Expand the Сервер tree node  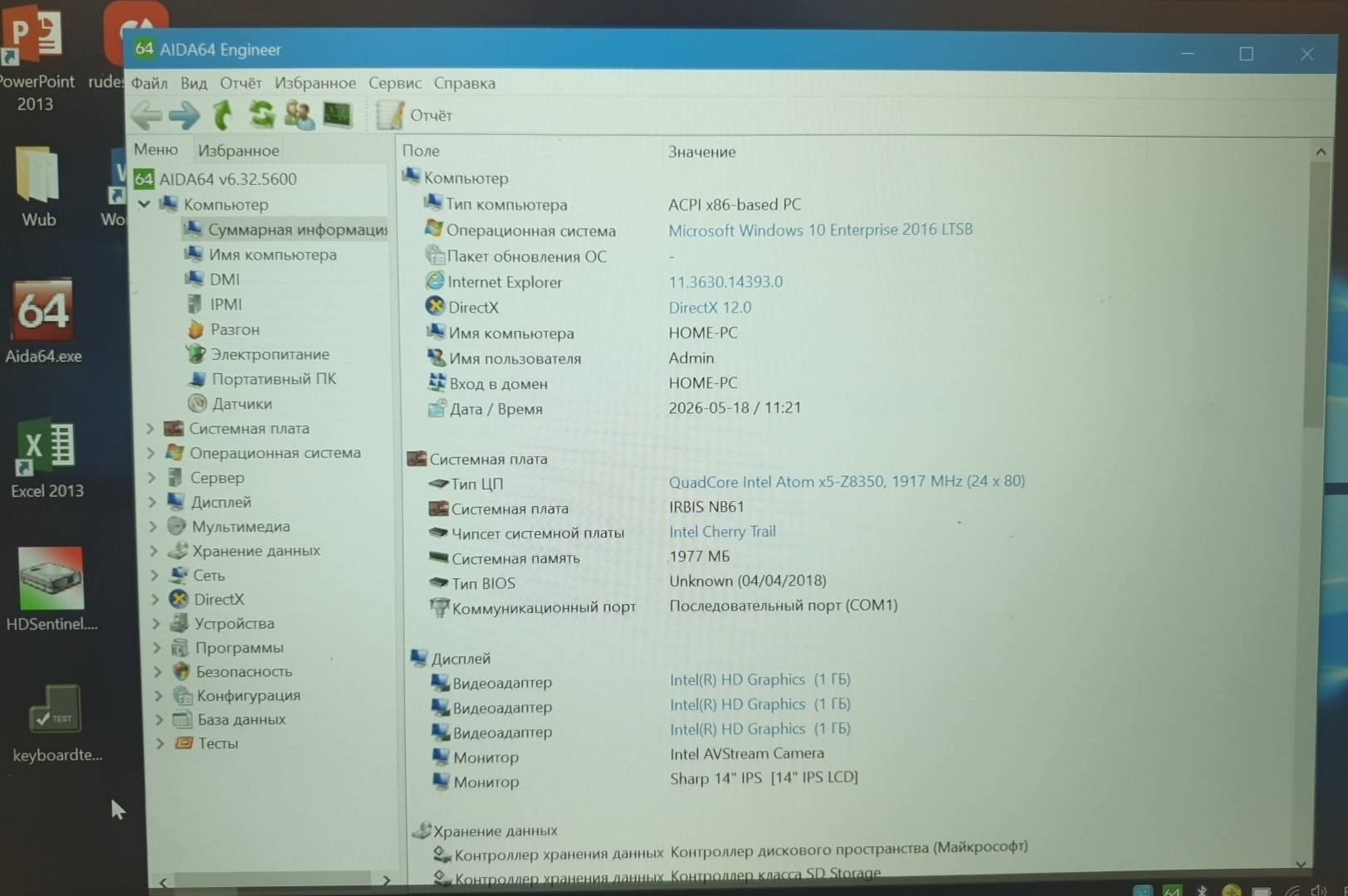tap(152, 478)
